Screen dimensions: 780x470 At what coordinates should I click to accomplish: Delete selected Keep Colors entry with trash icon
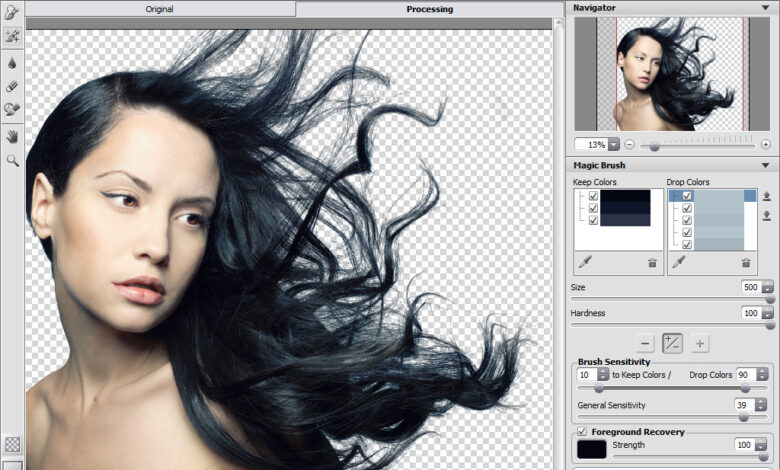click(652, 262)
